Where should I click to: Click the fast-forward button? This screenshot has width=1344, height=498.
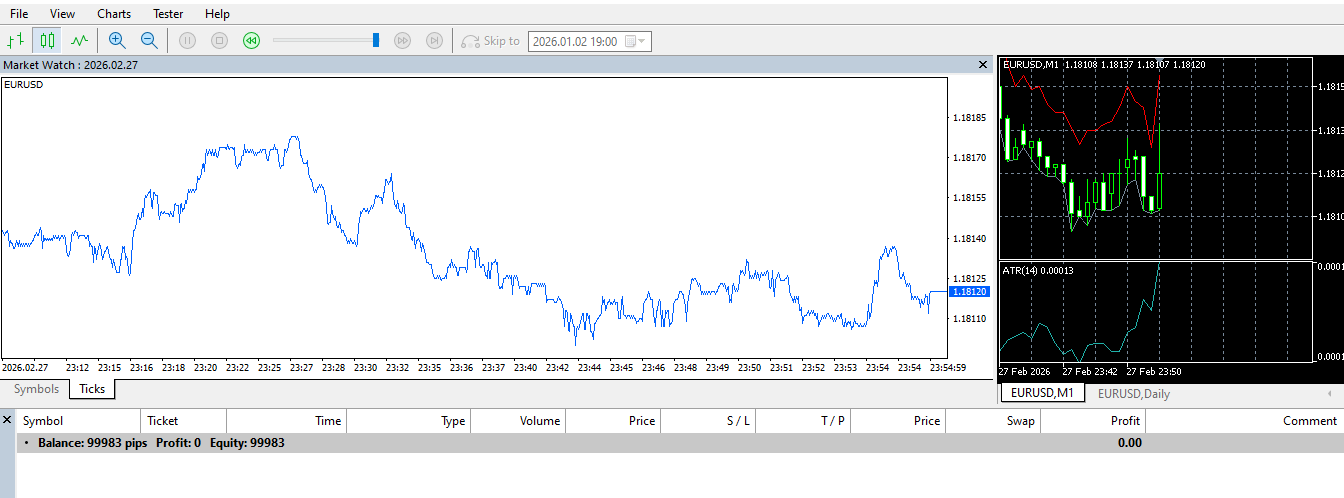tap(402, 41)
